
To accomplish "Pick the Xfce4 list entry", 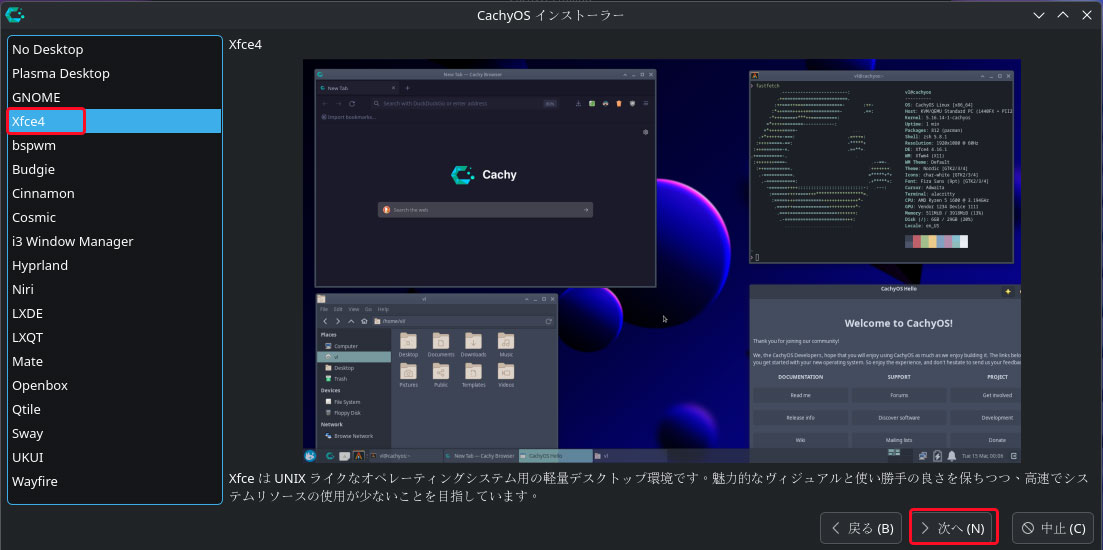I will [115, 121].
